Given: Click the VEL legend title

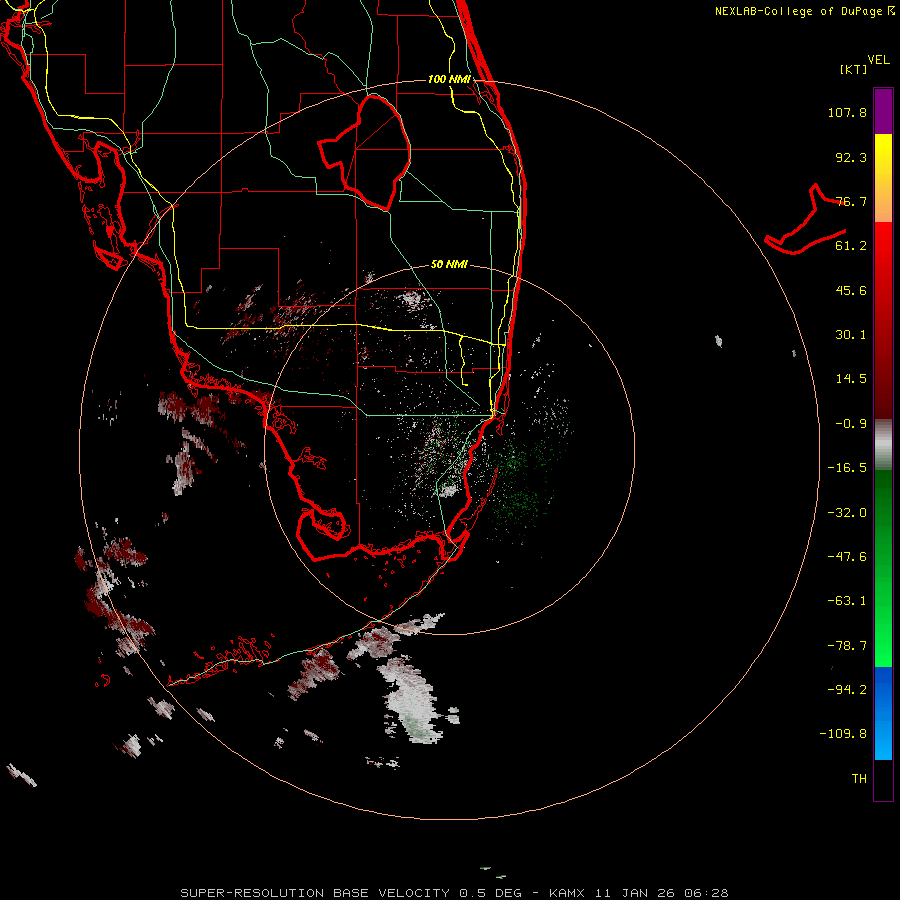Looking at the screenshot, I should point(878,60).
